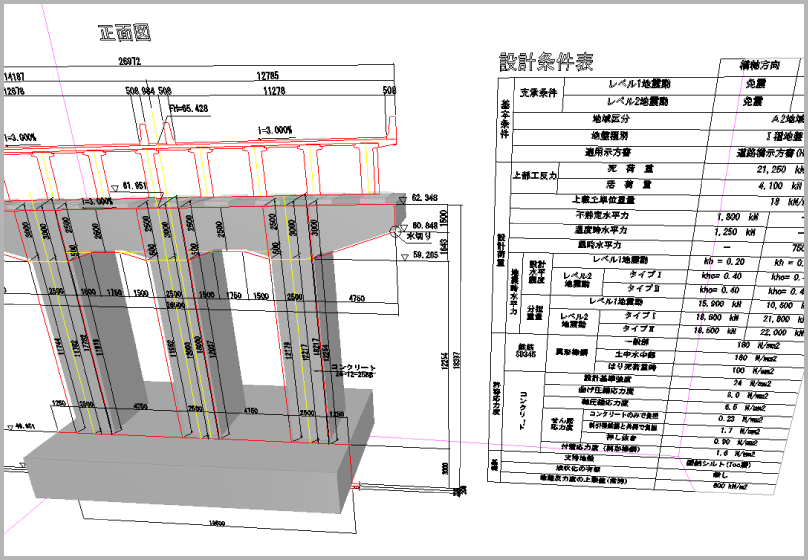Select the overall dimension 28972
This screenshot has width=808, height=560.
(x=129, y=61)
